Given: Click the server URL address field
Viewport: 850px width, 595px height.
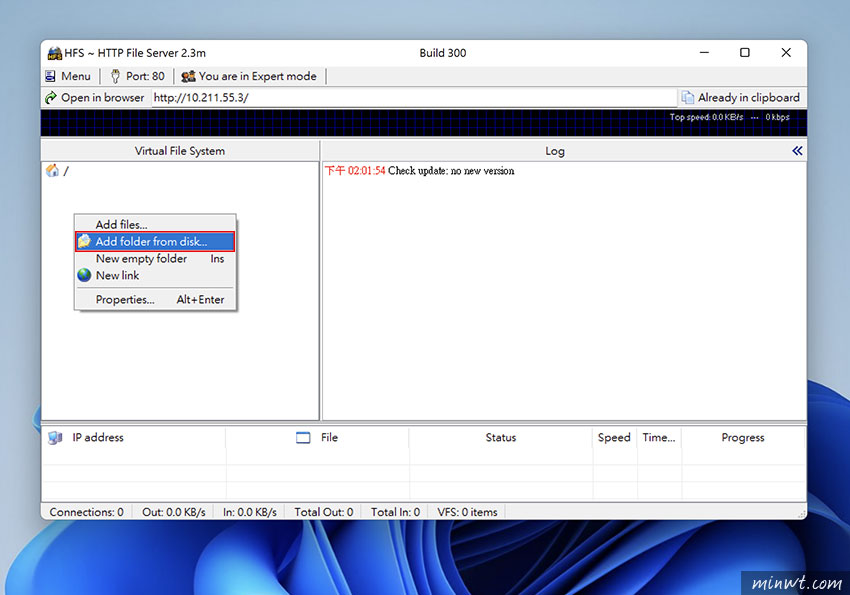Looking at the screenshot, I should point(414,98).
